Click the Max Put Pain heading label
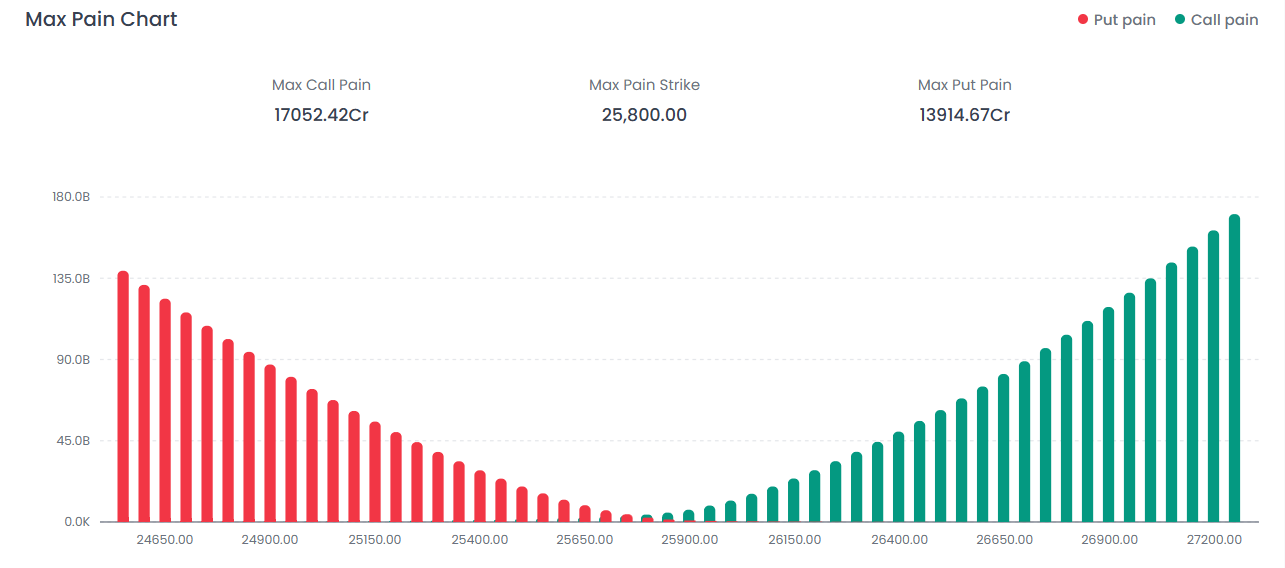Viewport: 1285px width, 568px height. (964, 85)
